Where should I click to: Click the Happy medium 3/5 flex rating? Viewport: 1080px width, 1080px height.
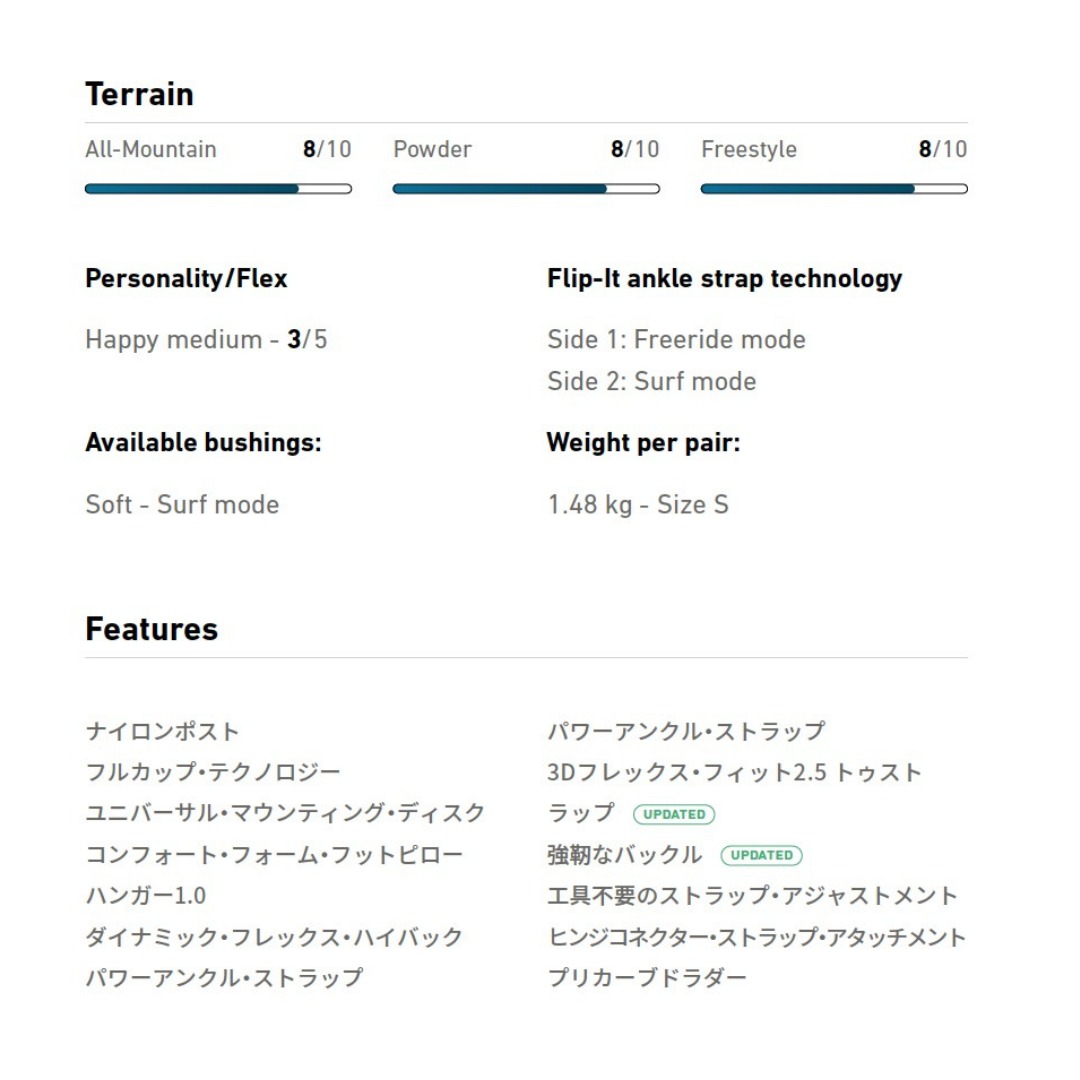pos(206,340)
